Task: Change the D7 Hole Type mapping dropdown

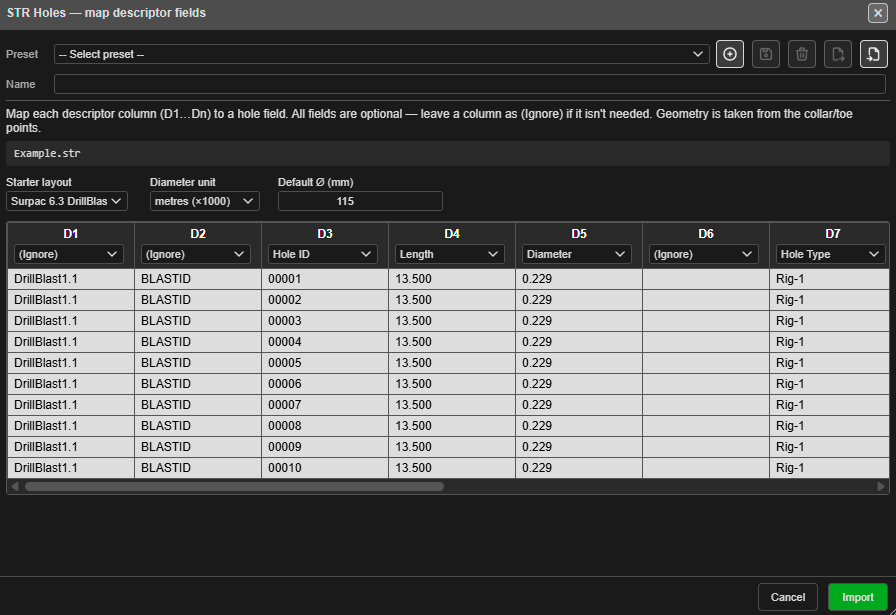Action: [x=830, y=254]
